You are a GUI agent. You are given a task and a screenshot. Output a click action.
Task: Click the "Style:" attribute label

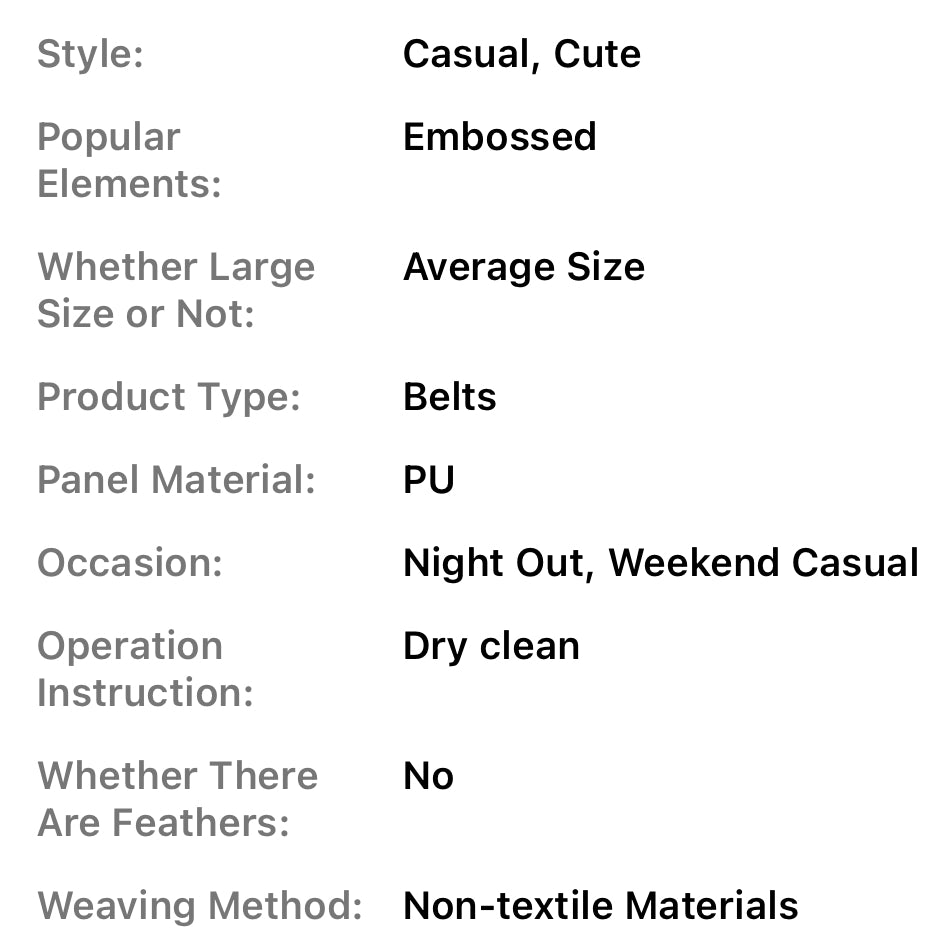coord(90,54)
